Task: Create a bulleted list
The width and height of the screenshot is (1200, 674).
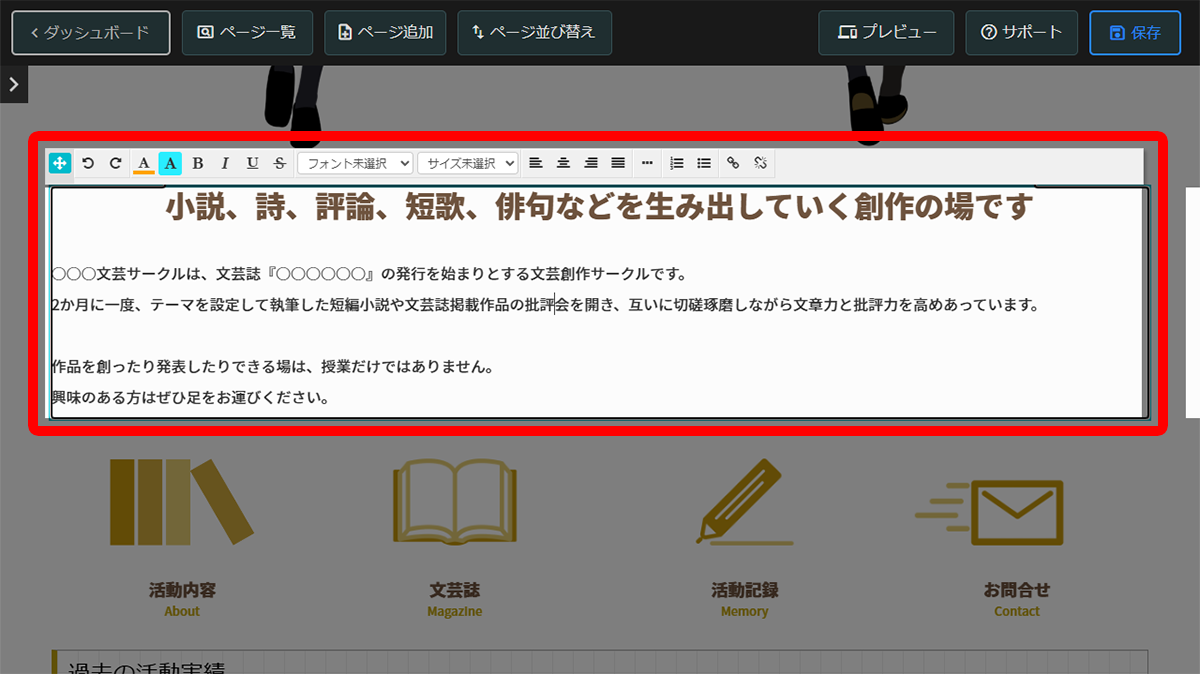Action: pos(704,163)
